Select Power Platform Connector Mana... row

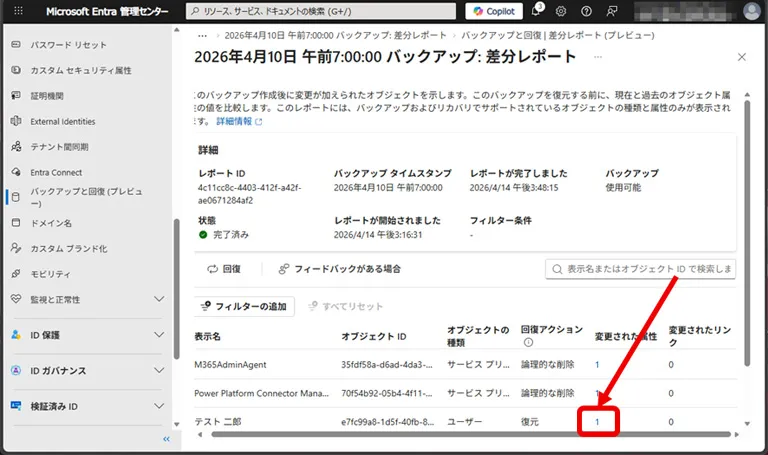tap(261, 393)
